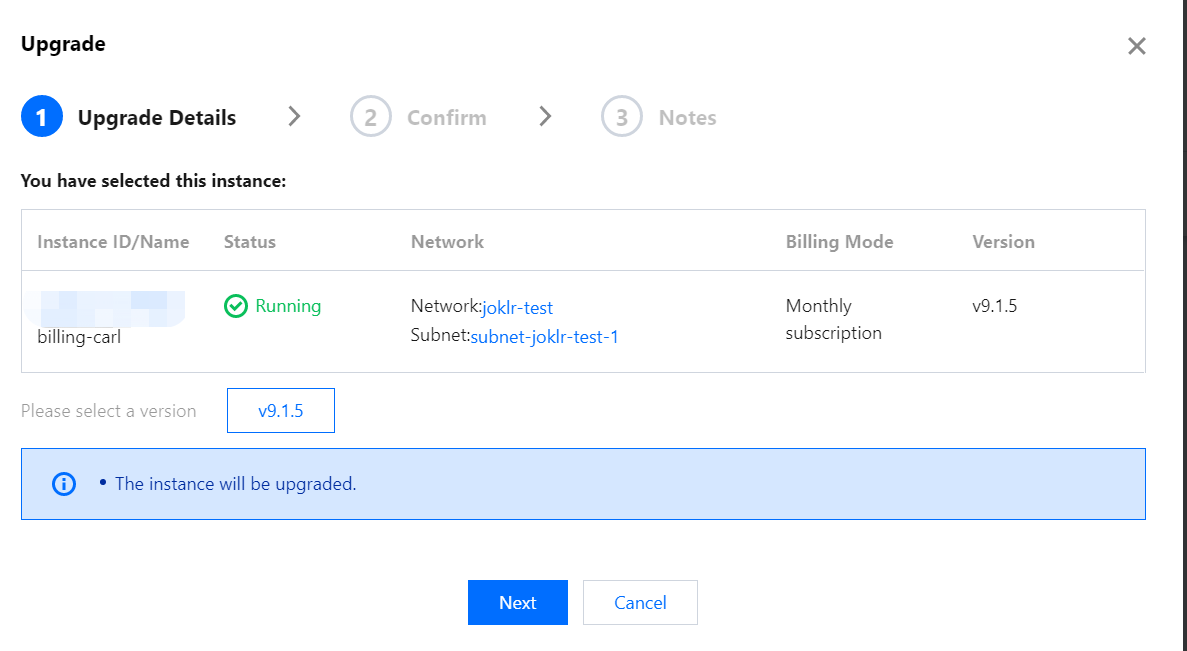Select the Upgrade Details step label
This screenshot has height=651, width=1187.
[157, 118]
